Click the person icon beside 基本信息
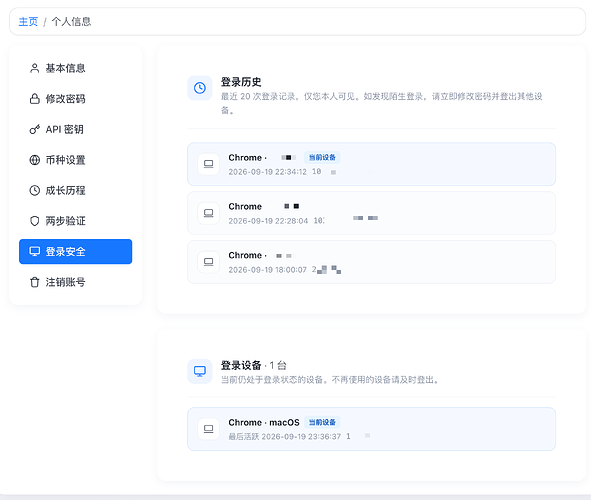 point(35,68)
